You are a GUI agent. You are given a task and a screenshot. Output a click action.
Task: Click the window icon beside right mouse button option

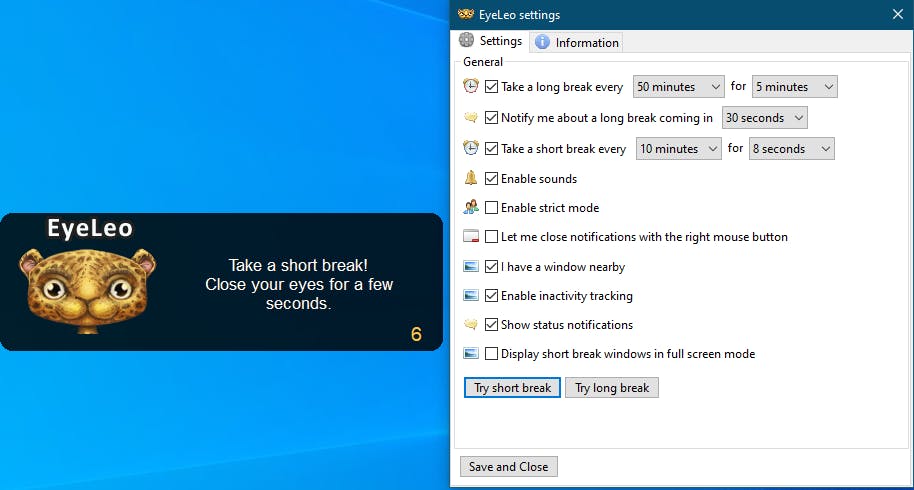(471, 237)
